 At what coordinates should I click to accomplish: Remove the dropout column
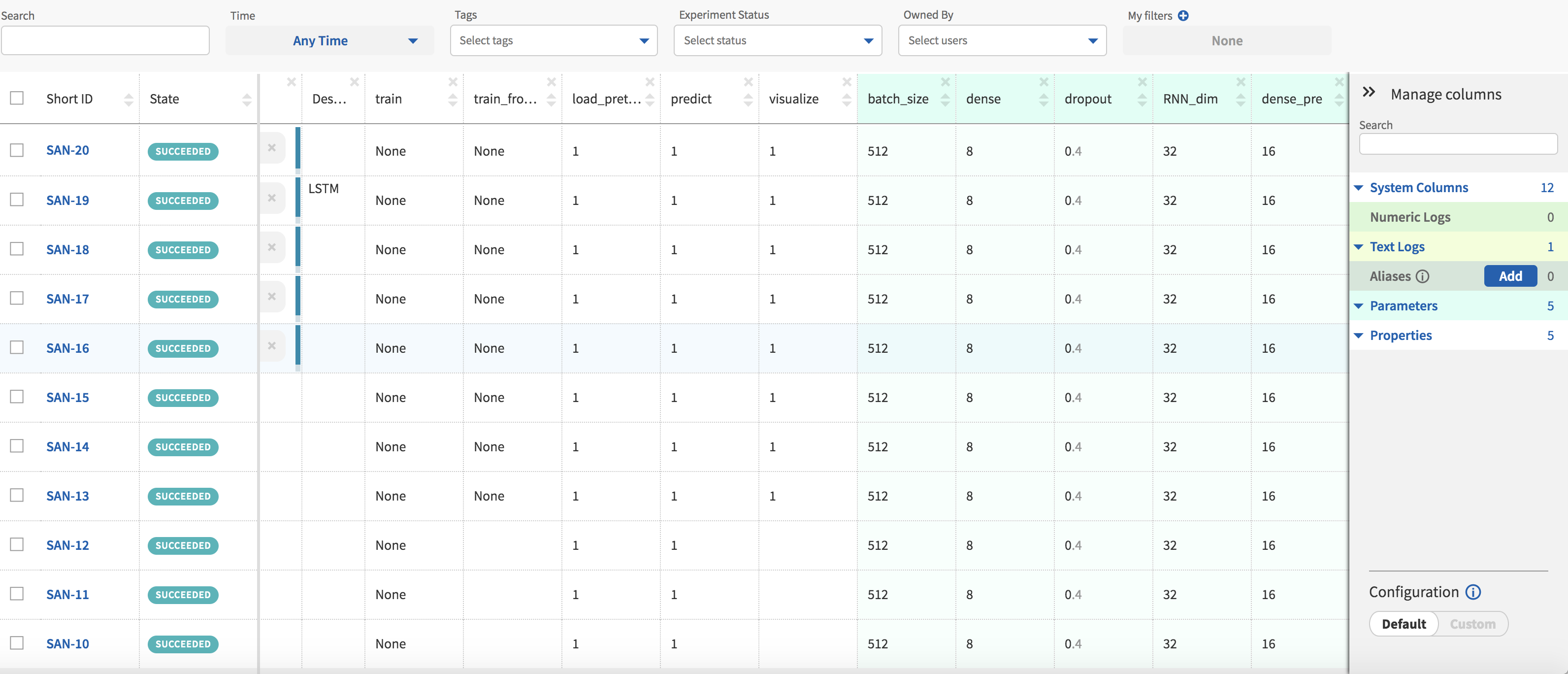(x=1142, y=82)
